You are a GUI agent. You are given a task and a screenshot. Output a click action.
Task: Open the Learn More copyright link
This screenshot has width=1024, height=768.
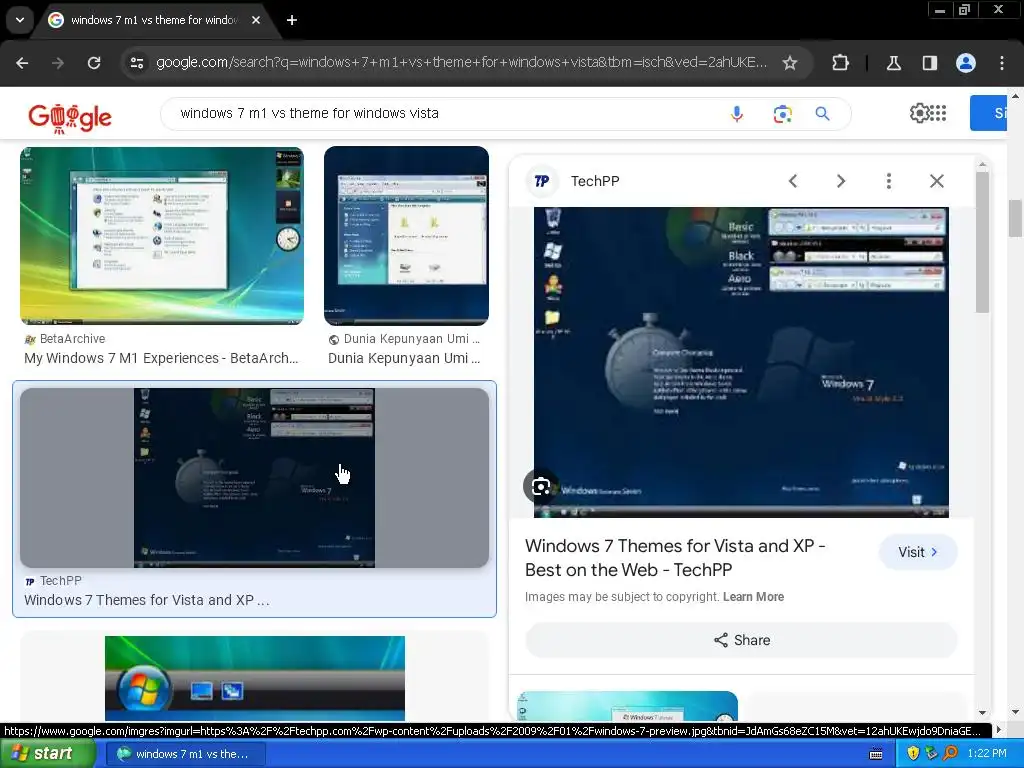tap(753, 597)
